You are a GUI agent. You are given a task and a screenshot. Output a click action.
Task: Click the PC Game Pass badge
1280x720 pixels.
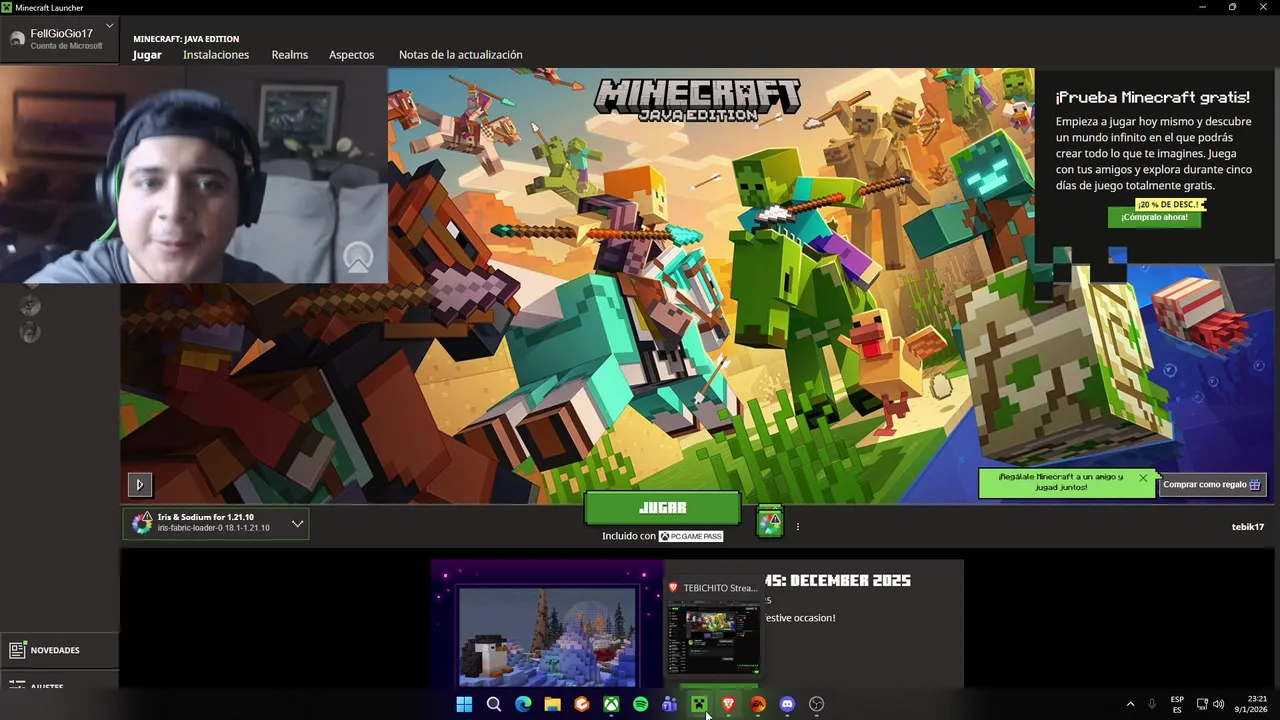pos(690,537)
